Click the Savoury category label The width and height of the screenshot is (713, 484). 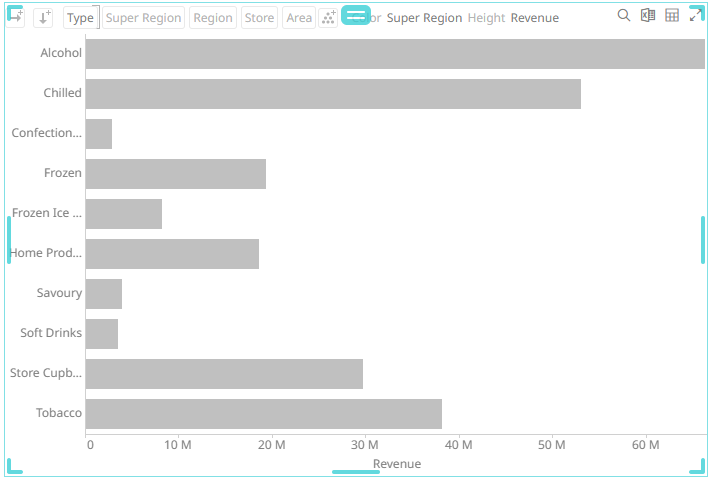[59, 293]
